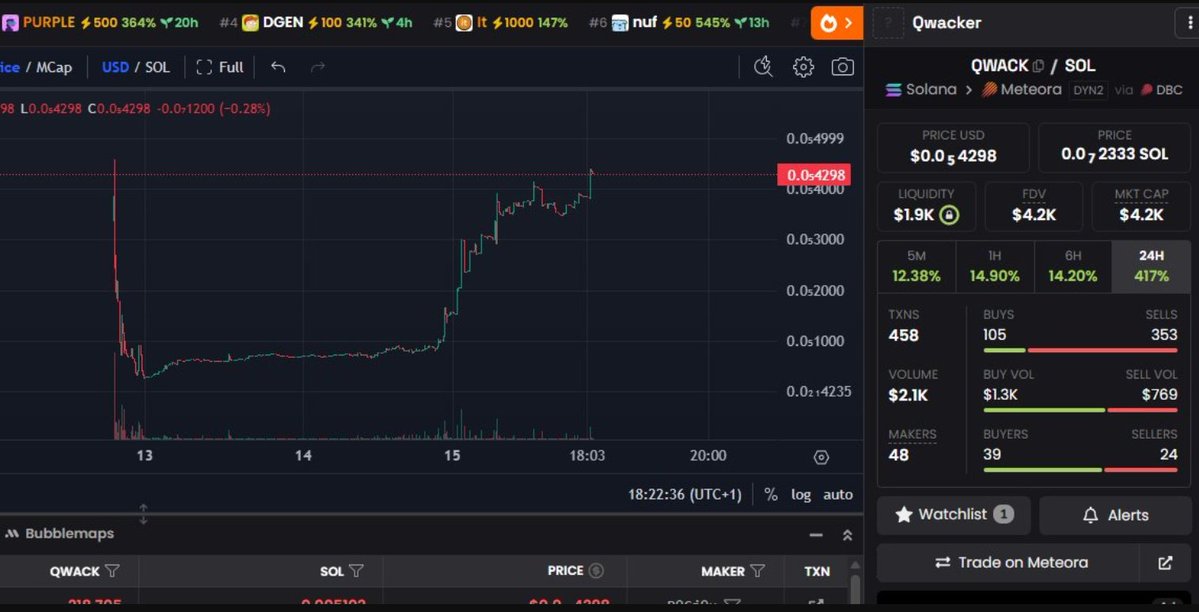Screen dimensions: 1199x612
Task: Open the PURPLE trending token
Action: coord(100,23)
